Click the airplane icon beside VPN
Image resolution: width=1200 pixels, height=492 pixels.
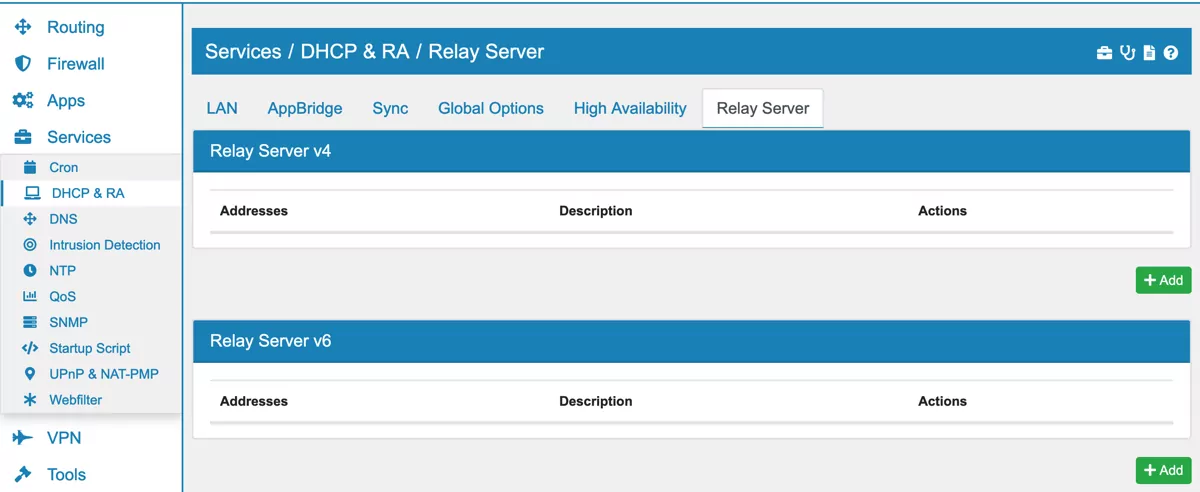[23, 438]
